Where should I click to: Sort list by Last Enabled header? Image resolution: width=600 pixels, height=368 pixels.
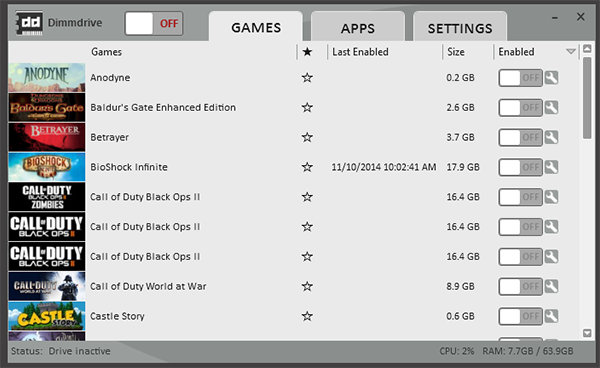coord(360,52)
